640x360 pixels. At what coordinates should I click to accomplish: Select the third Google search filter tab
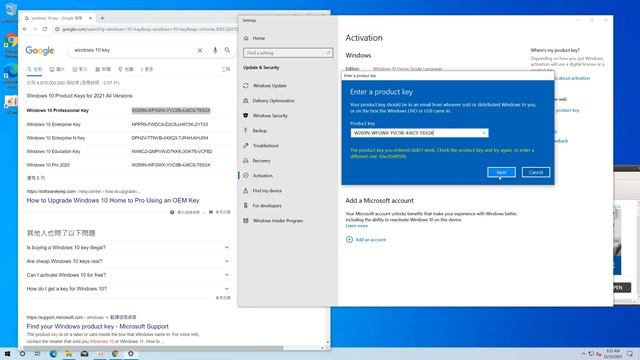pos(80,69)
